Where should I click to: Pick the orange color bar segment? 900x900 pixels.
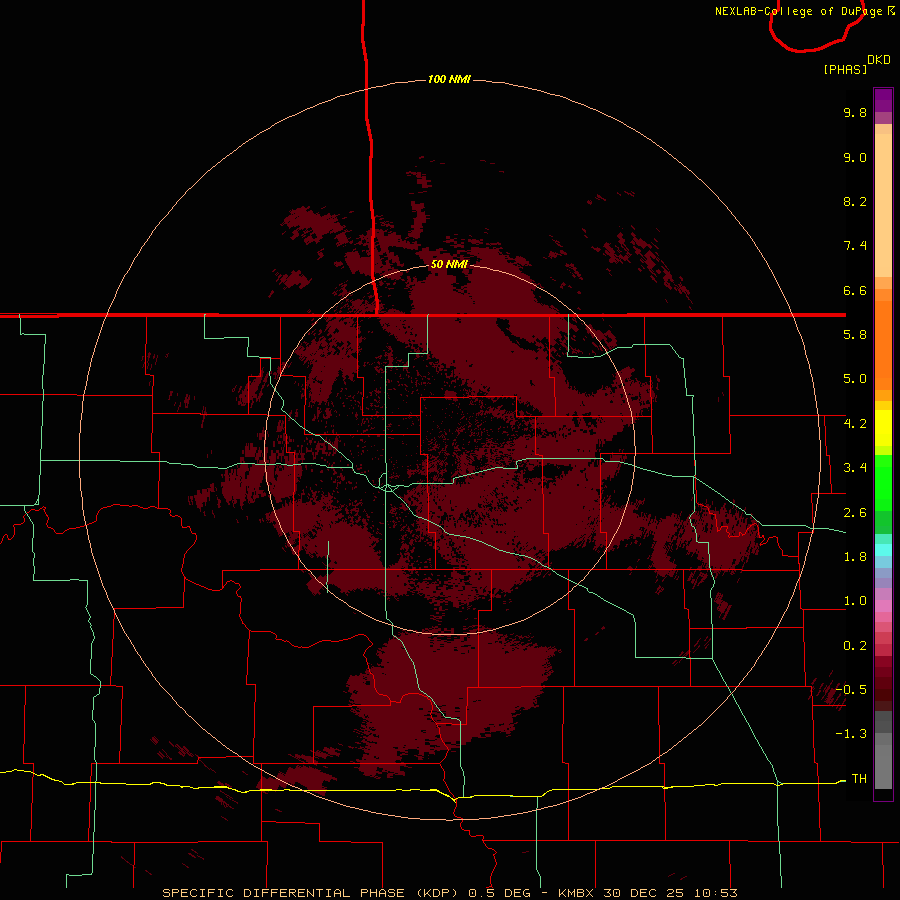coord(883,346)
